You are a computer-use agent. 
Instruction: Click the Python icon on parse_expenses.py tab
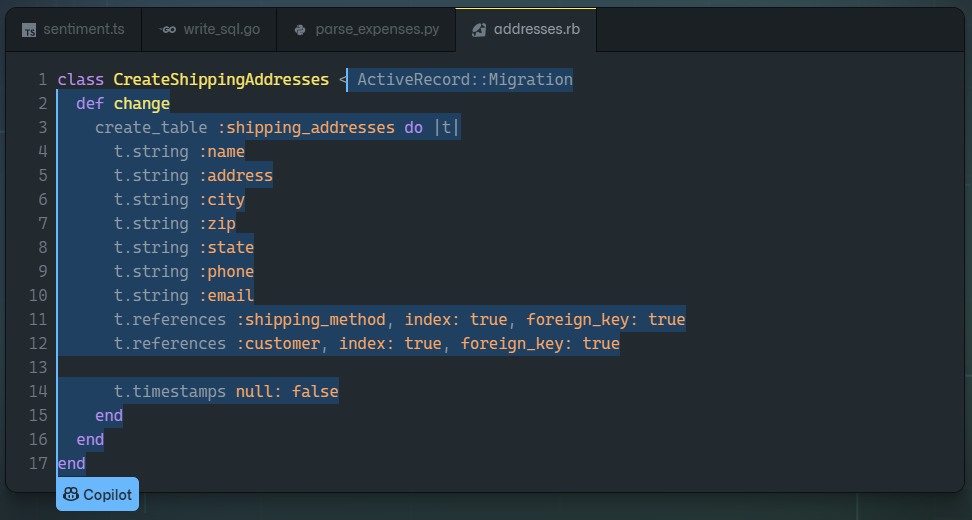tap(300, 30)
